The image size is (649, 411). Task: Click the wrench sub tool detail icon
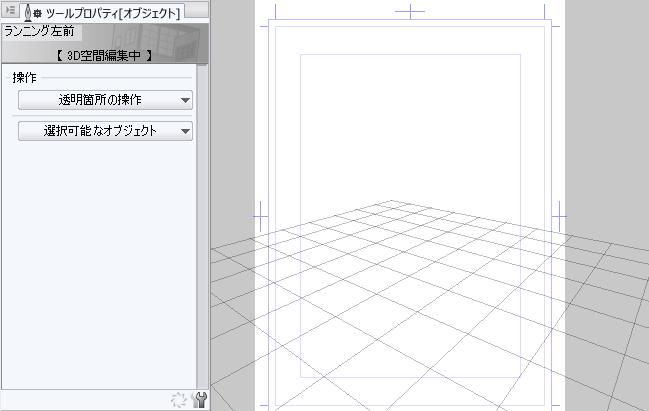point(199,399)
